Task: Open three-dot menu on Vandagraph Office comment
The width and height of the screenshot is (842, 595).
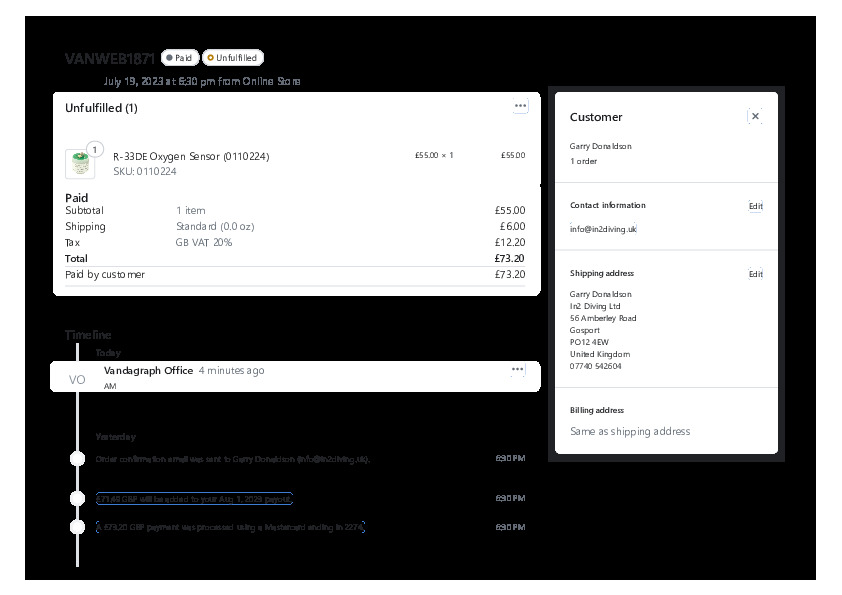Action: pyautogui.click(x=517, y=370)
